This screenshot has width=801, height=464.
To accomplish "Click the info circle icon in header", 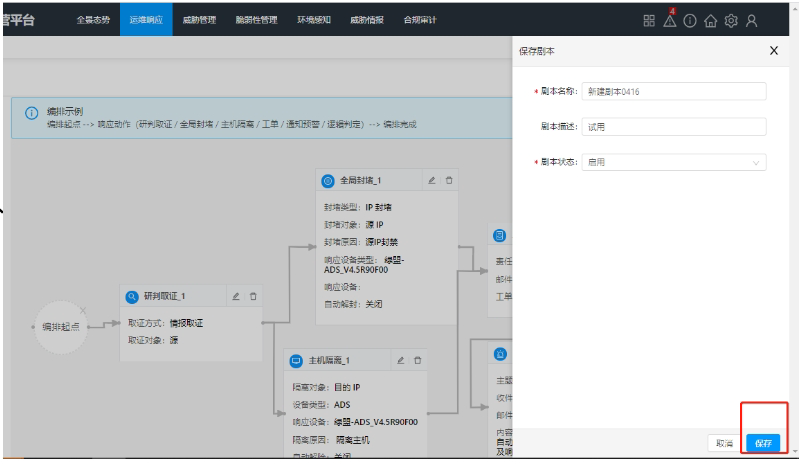I will point(690,20).
